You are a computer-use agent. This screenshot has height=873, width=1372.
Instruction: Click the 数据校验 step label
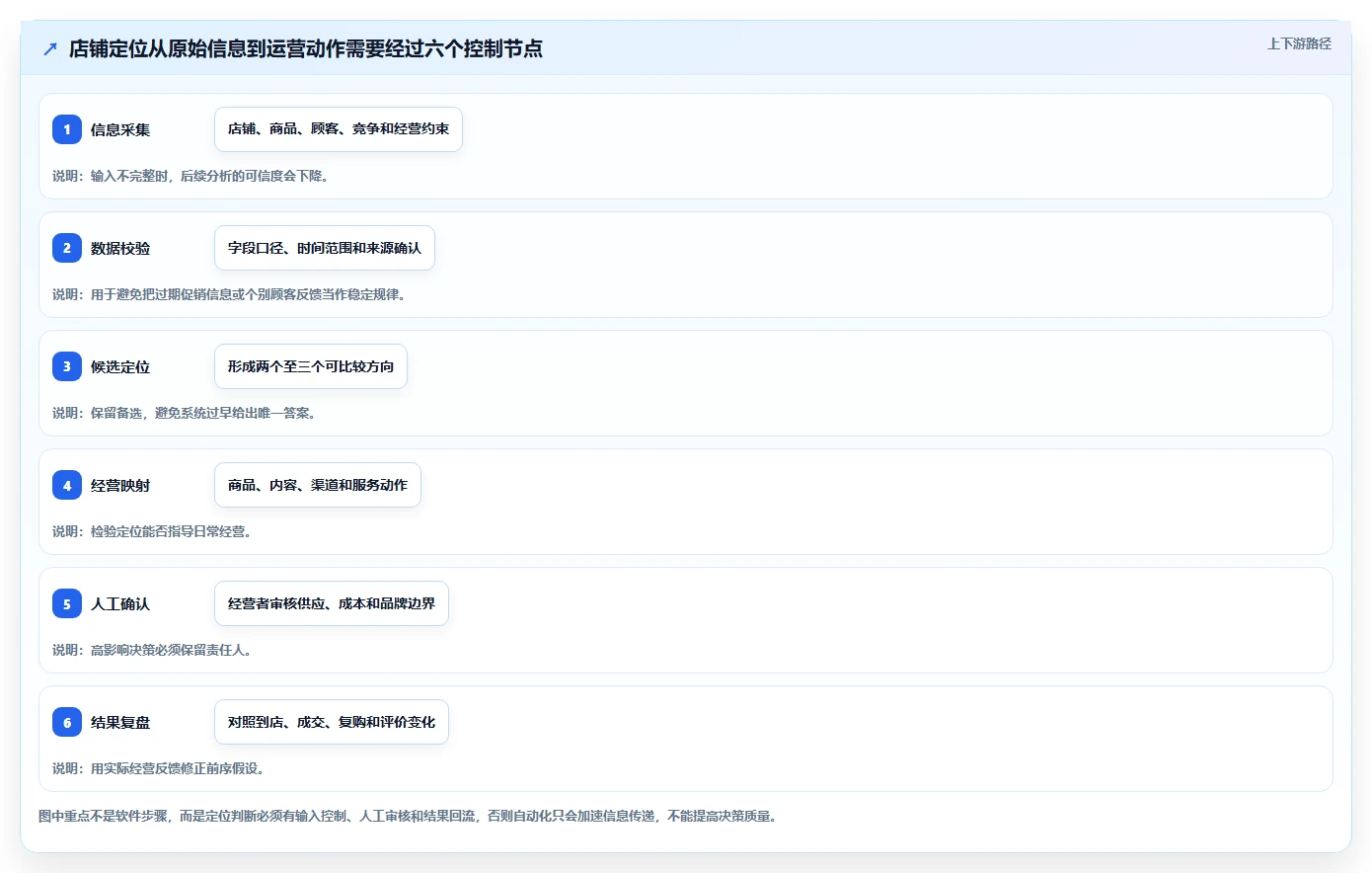(120, 248)
